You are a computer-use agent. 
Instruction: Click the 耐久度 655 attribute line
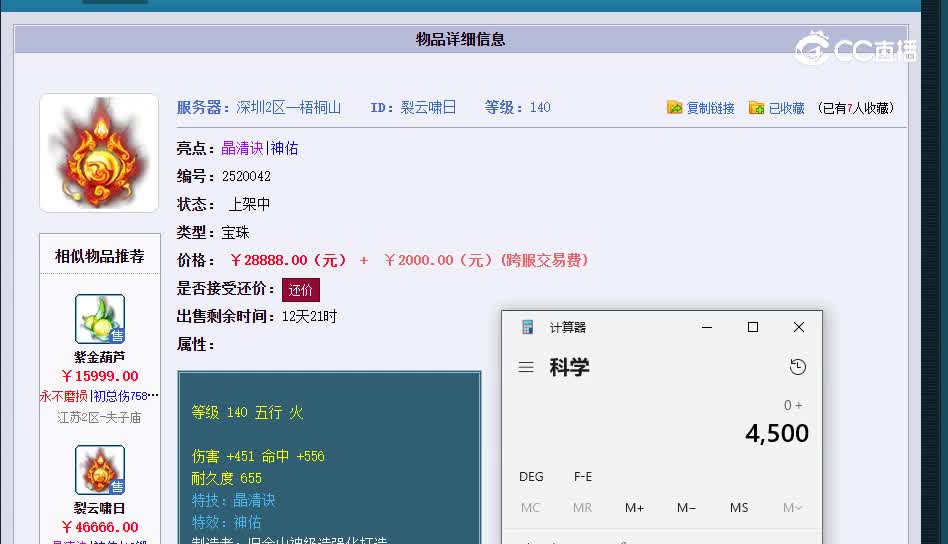226,478
